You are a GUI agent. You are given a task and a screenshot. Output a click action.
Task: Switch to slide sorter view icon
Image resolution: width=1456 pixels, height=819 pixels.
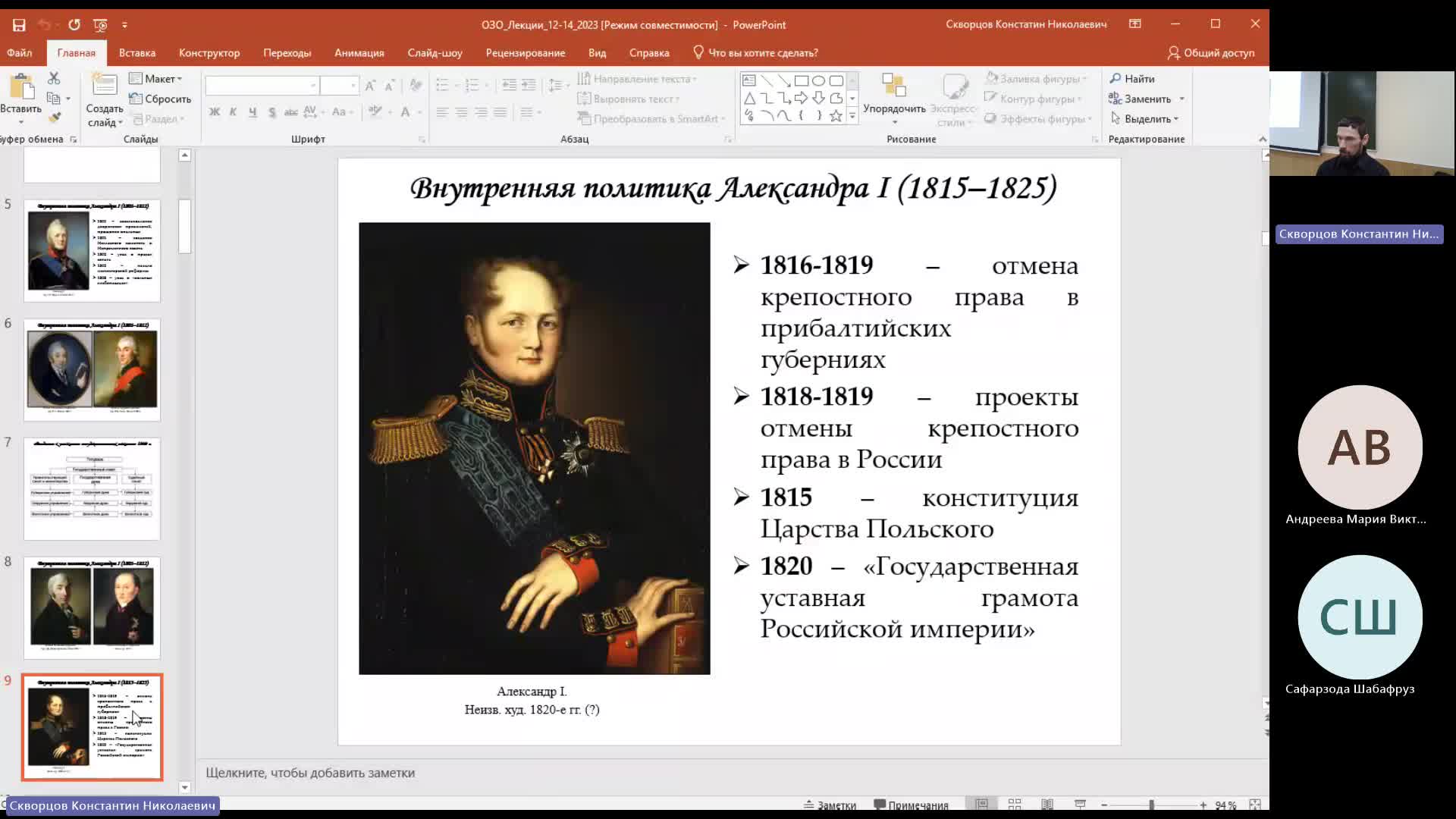[1015, 805]
